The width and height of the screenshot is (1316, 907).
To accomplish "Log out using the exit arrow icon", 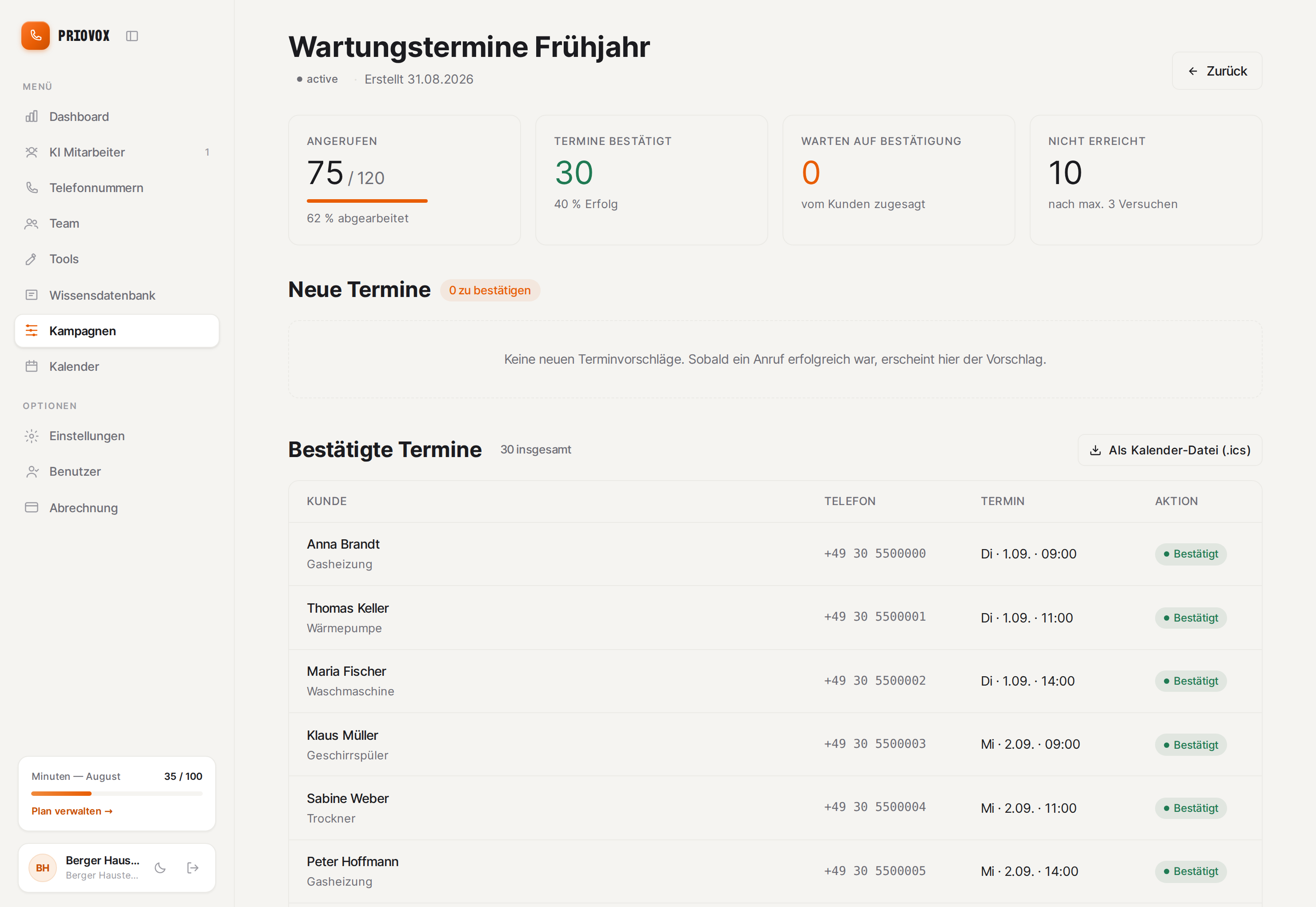I will tap(193, 868).
